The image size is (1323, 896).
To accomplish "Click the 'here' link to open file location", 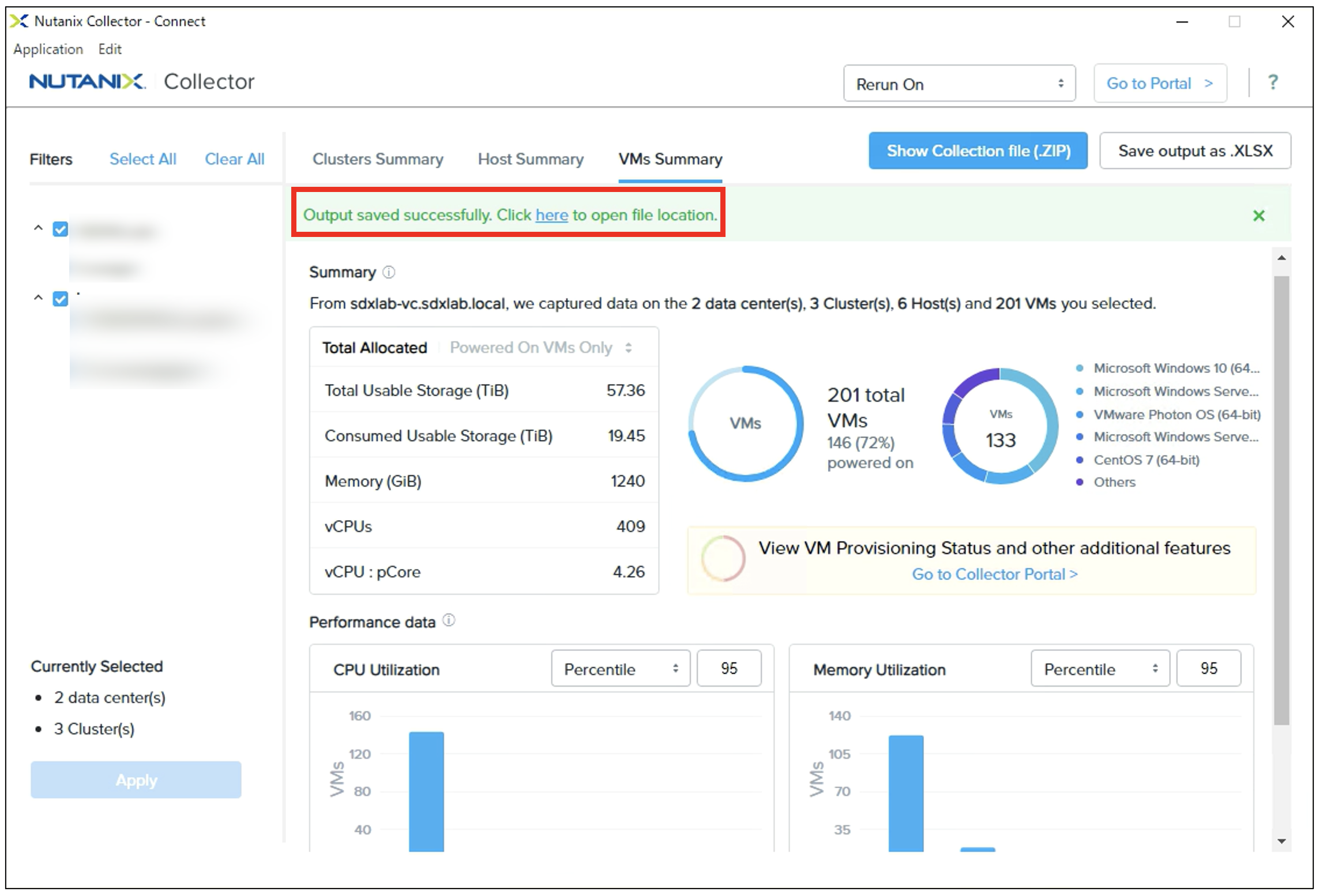I will tap(552, 215).
